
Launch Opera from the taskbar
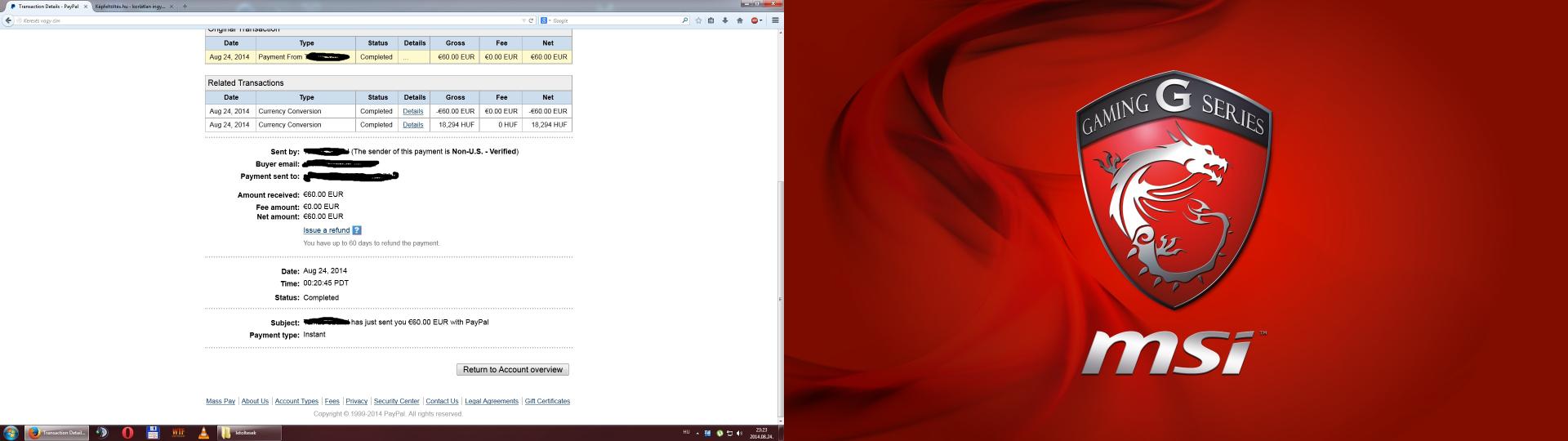click(x=127, y=433)
